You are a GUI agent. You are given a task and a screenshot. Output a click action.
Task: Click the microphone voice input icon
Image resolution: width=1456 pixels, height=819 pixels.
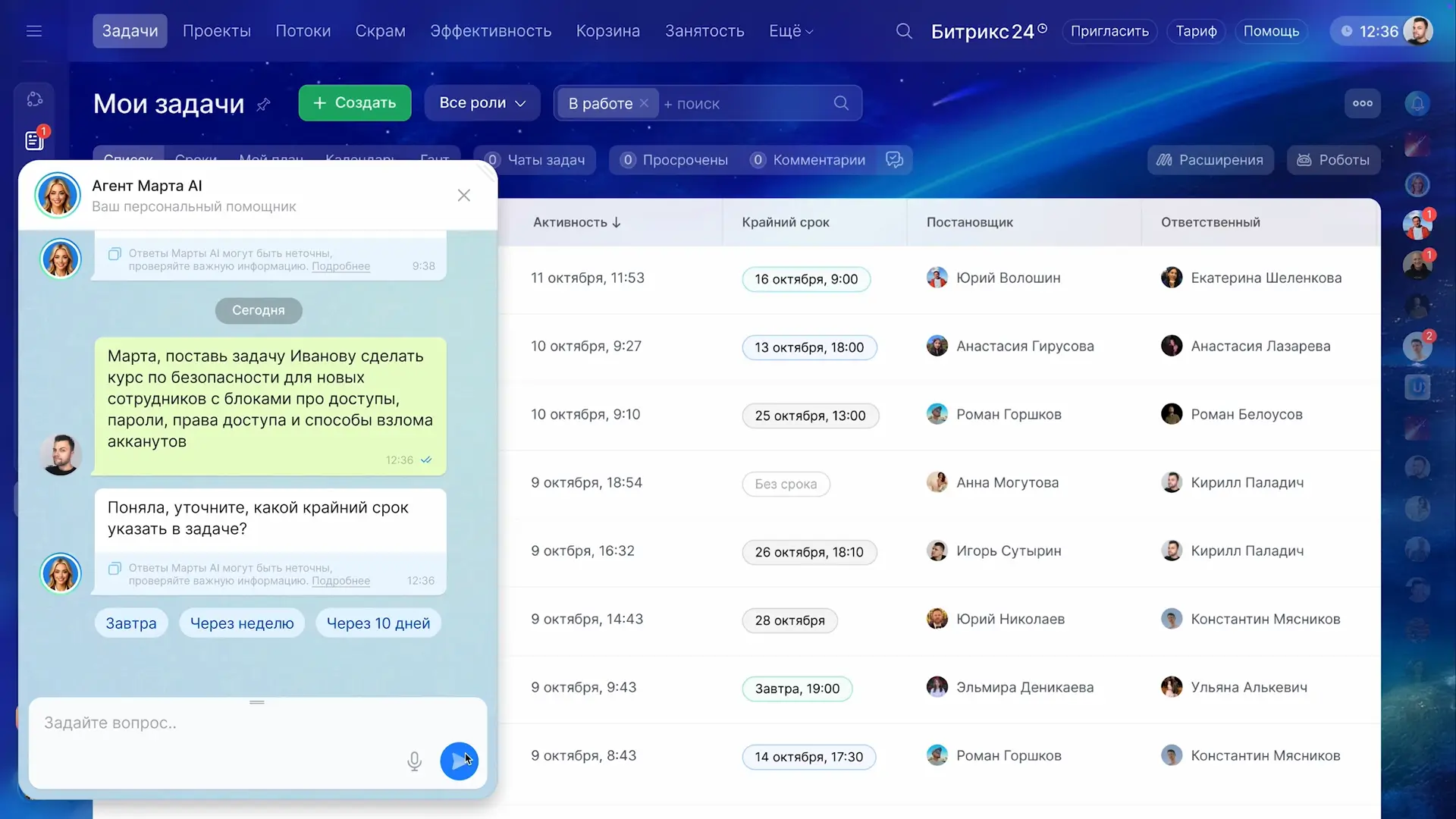coord(414,761)
